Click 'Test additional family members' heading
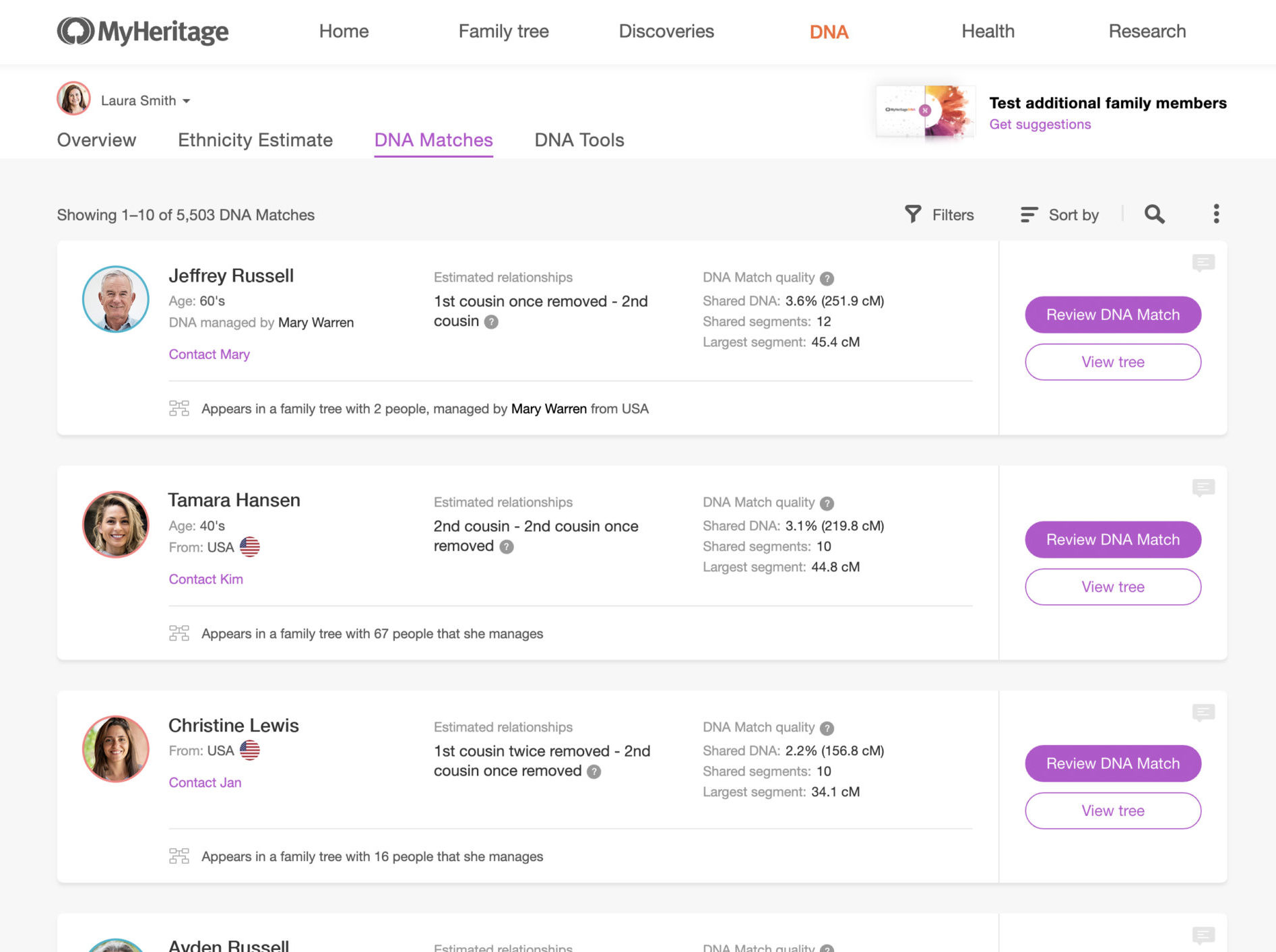Viewport: 1276px width, 952px height. pos(1108,103)
